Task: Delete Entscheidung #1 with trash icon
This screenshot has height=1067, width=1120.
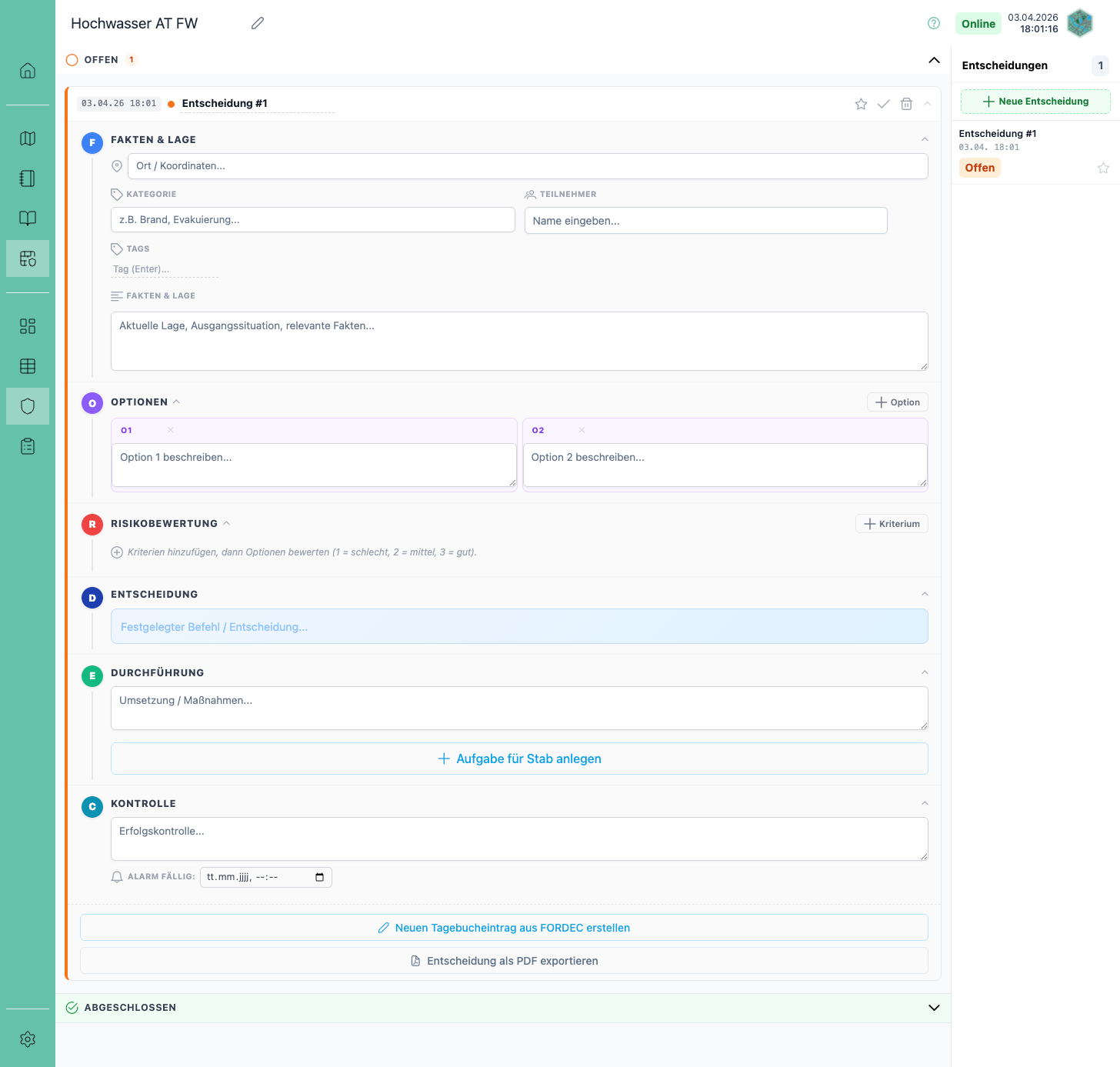Action: click(x=906, y=104)
